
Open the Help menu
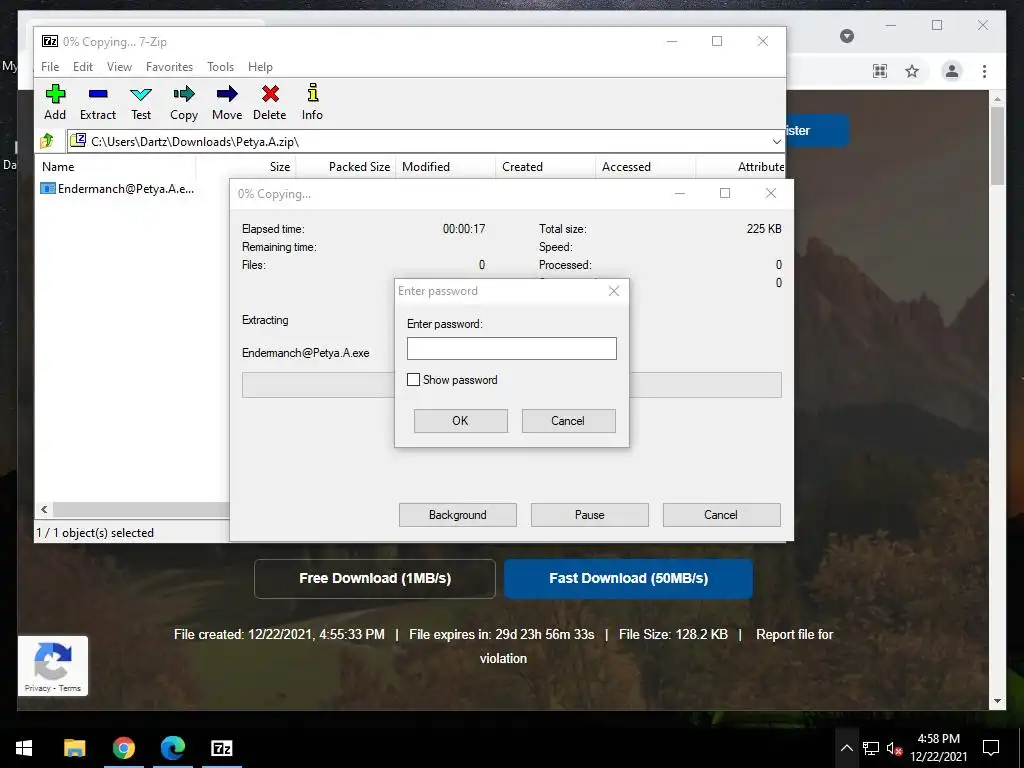pyautogui.click(x=260, y=67)
